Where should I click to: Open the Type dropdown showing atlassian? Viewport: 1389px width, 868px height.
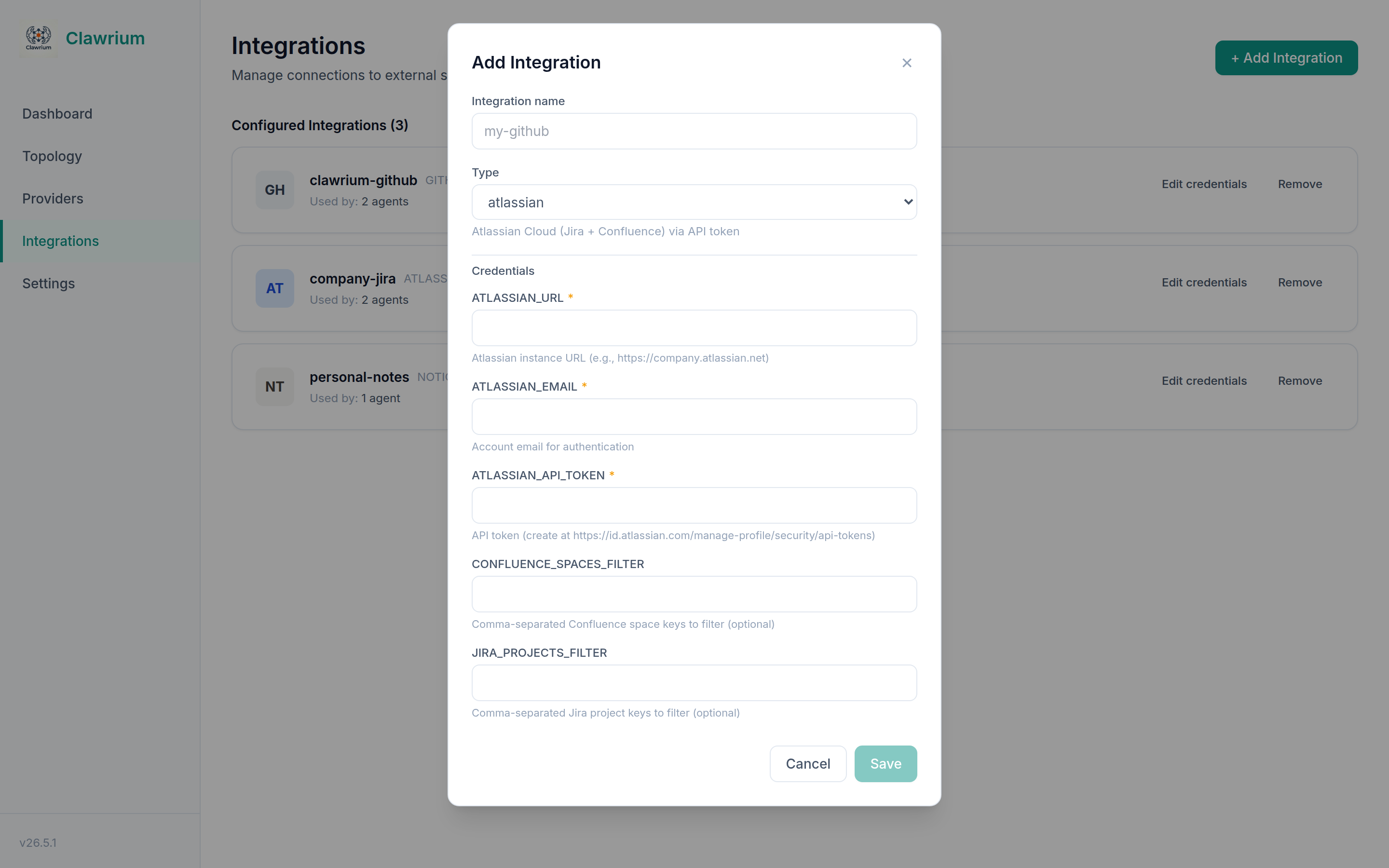coord(694,202)
